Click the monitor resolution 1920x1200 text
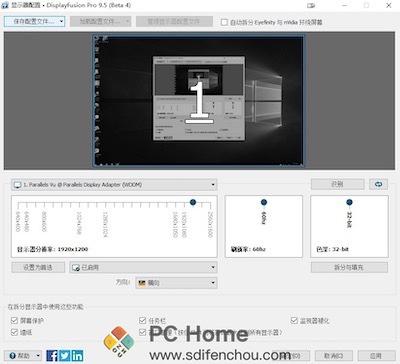The height and width of the screenshot is (364, 400). (x=53, y=249)
